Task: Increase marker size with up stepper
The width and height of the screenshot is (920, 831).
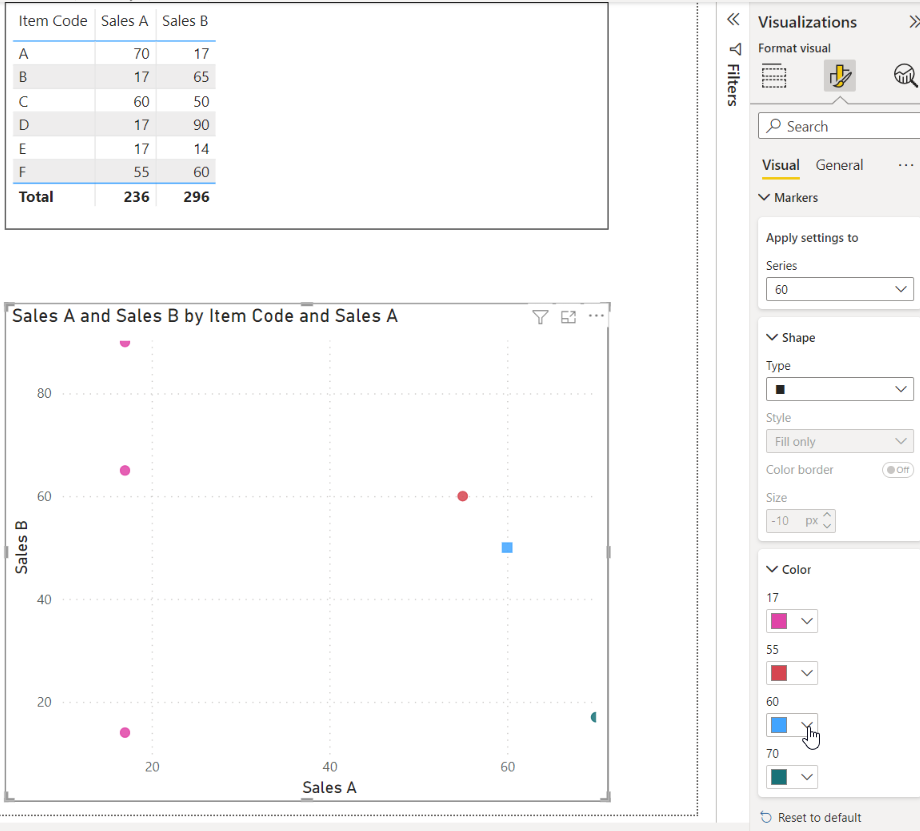Action: click(827, 515)
